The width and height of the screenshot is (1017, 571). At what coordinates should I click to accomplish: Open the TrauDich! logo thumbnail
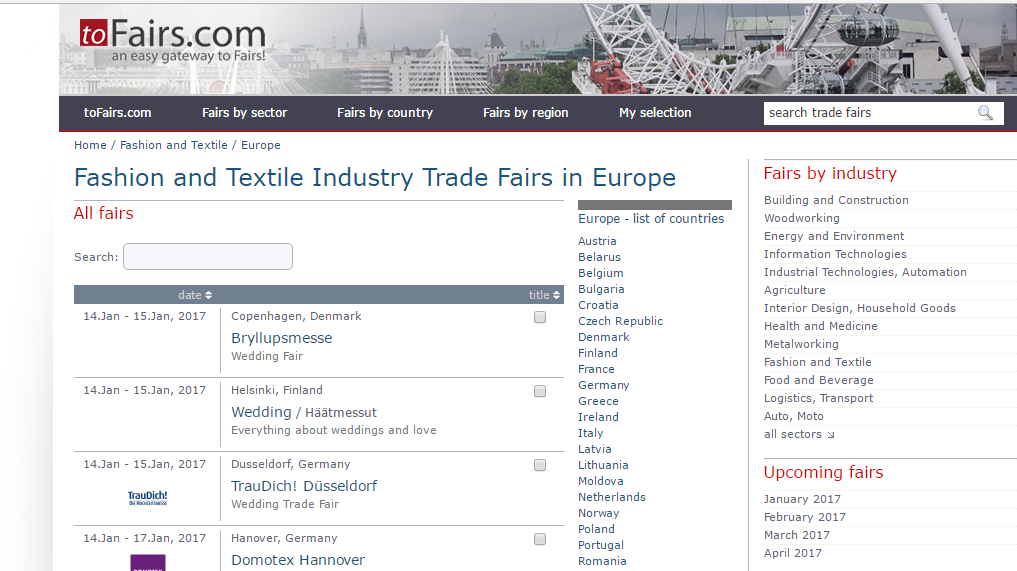pos(148,498)
